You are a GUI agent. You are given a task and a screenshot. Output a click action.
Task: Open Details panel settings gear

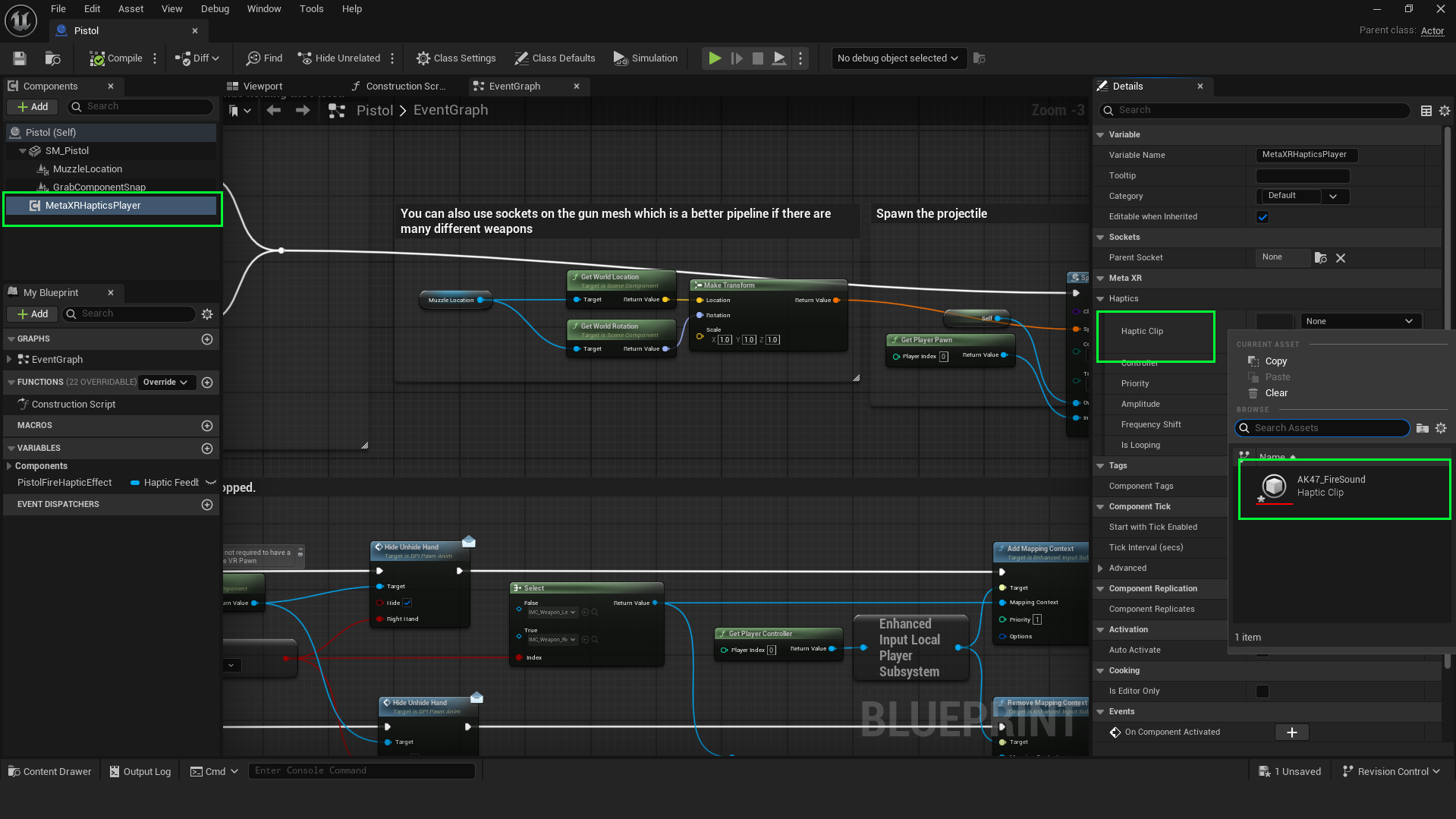tap(1445, 111)
